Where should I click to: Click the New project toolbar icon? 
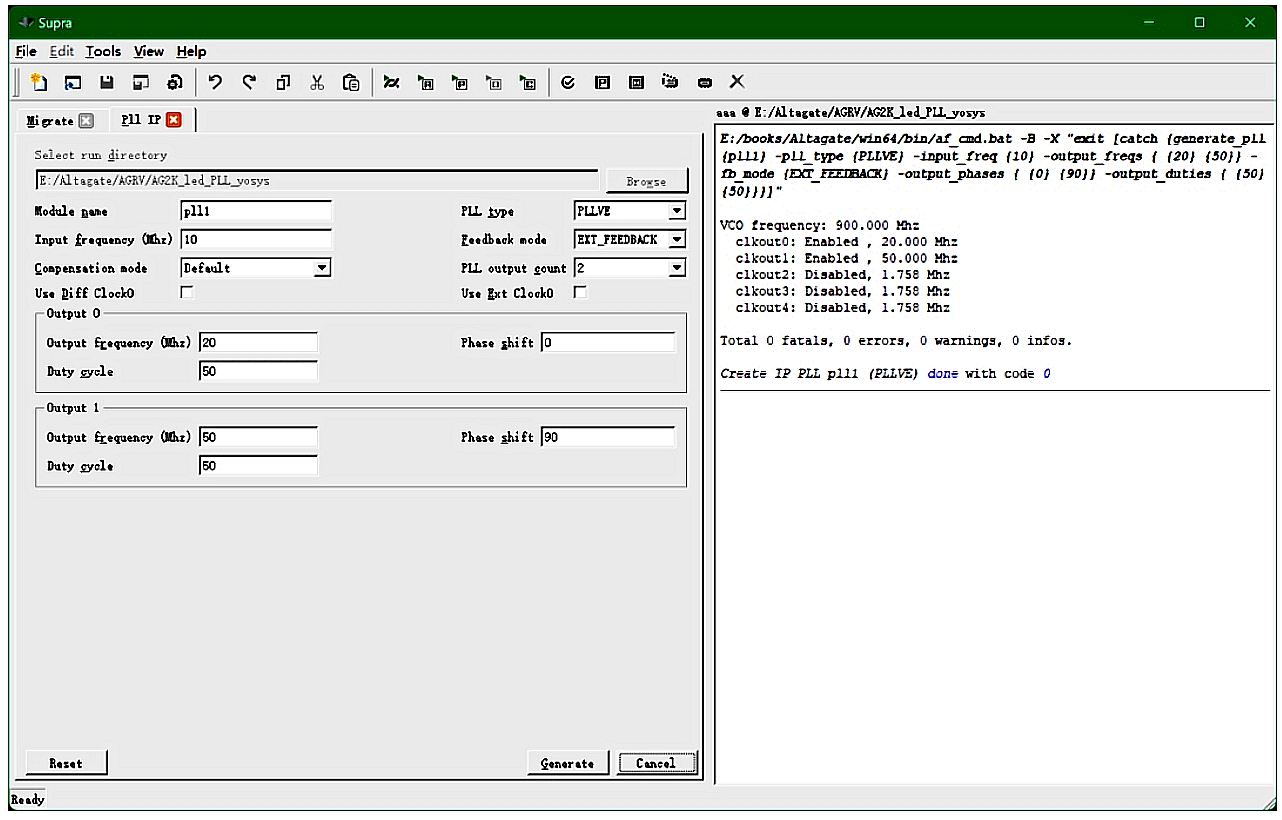(39, 82)
